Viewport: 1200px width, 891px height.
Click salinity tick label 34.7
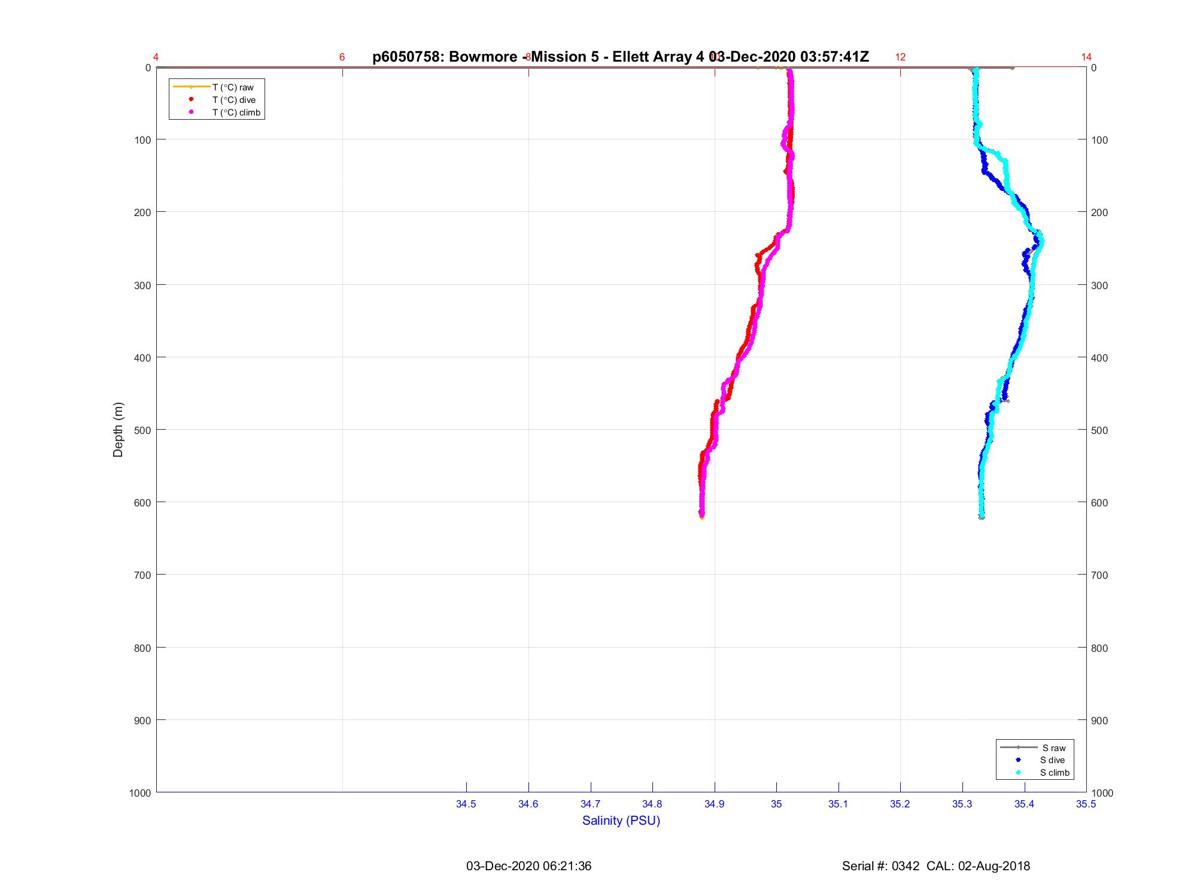pos(590,804)
